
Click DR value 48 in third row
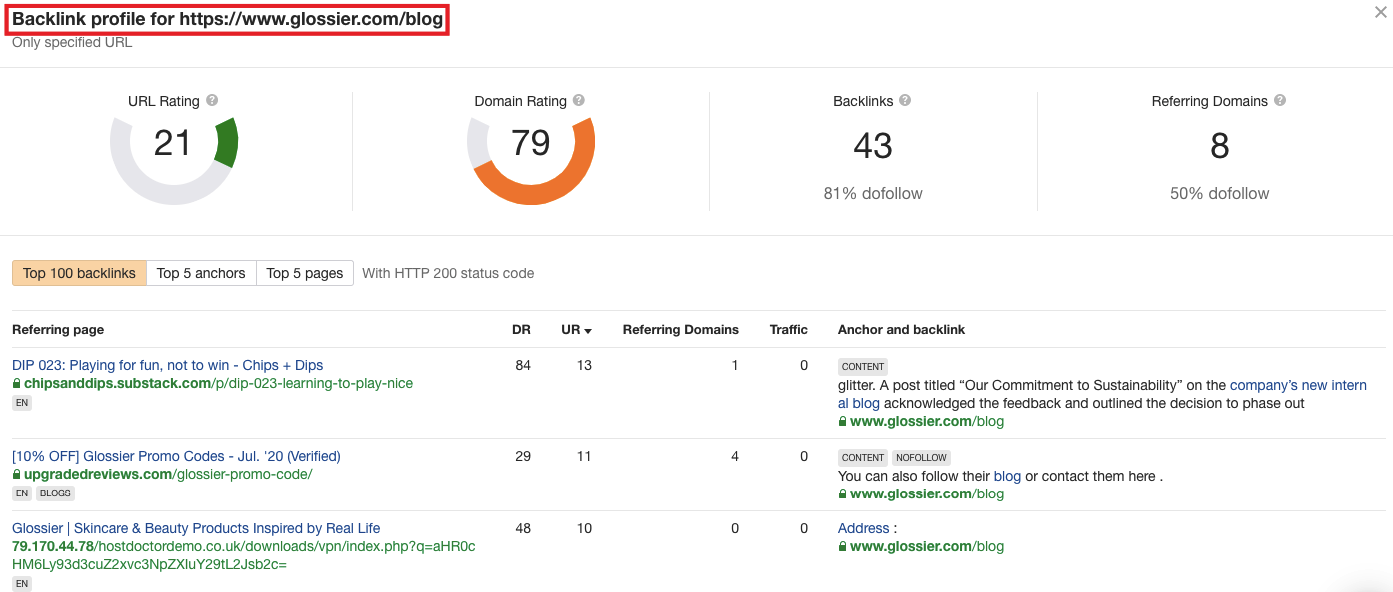[523, 528]
